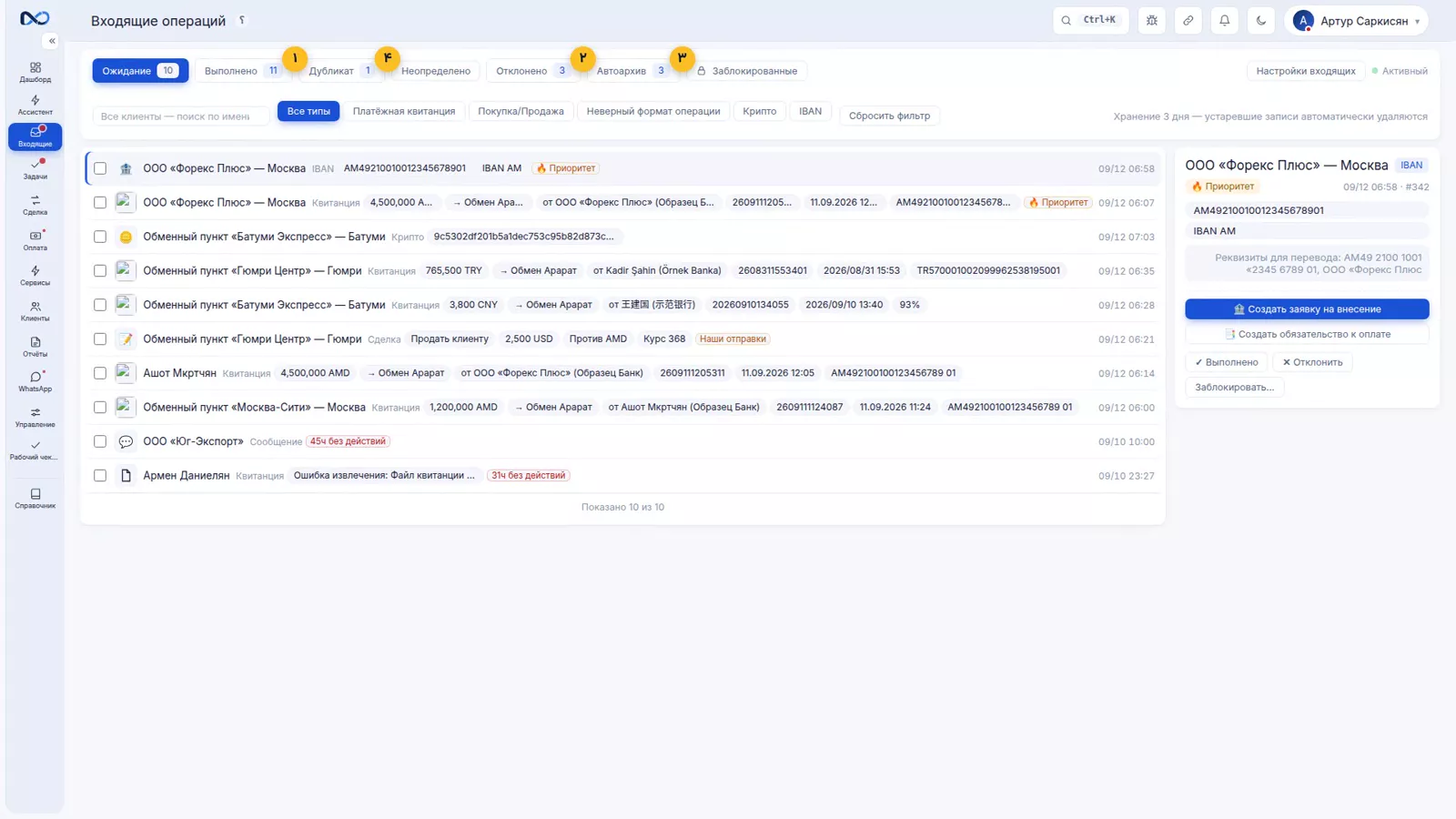Viewport: 1456px width, 819px height.
Task: Focus the Все клиенты search field
Action: [x=180, y=116]
